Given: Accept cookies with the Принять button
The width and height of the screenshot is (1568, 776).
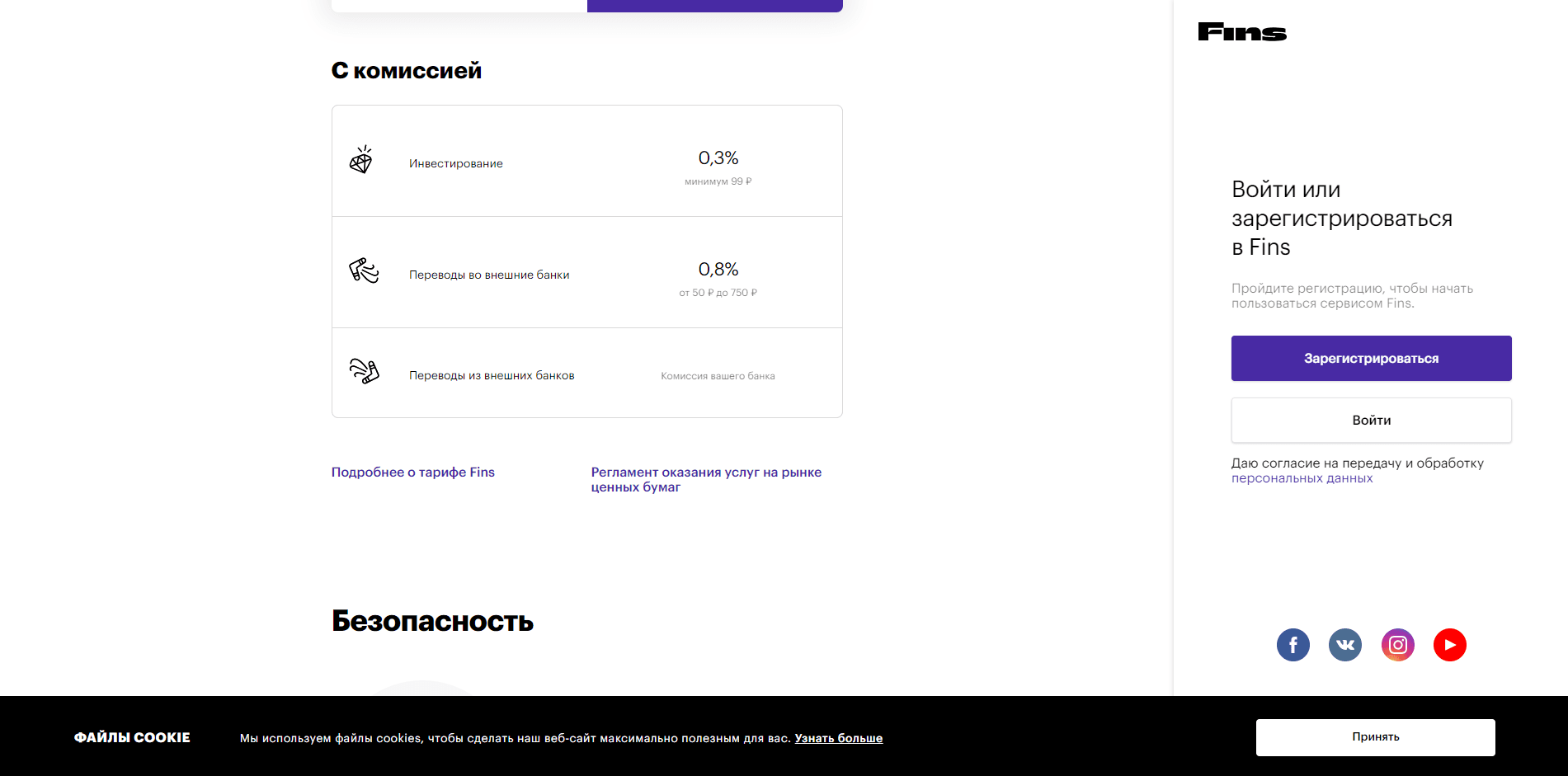Looking at the screenshot, I should pyautogui.click(x=1374, y=737).
